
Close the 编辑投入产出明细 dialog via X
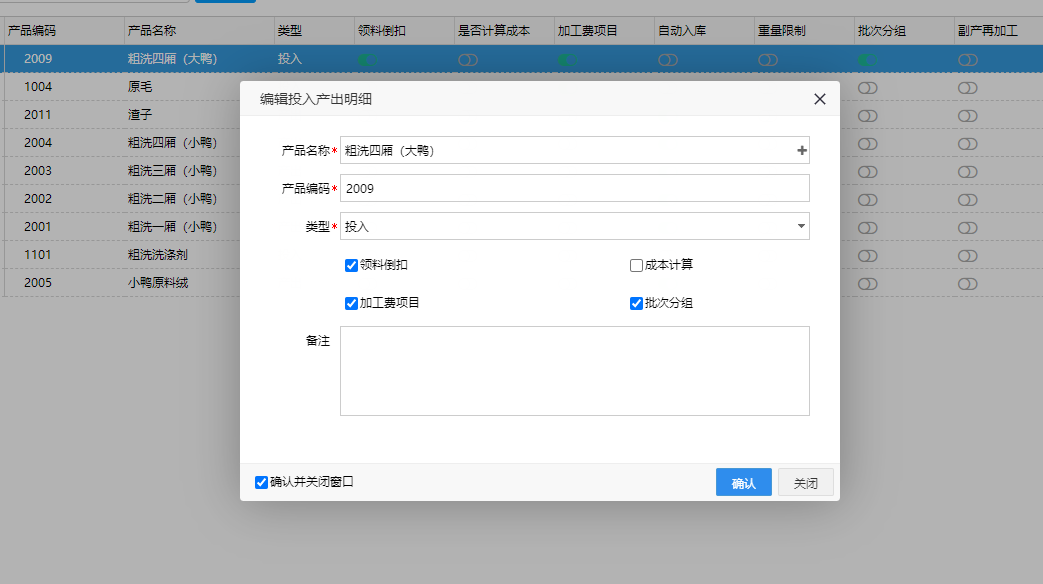(x=819, y=99)
